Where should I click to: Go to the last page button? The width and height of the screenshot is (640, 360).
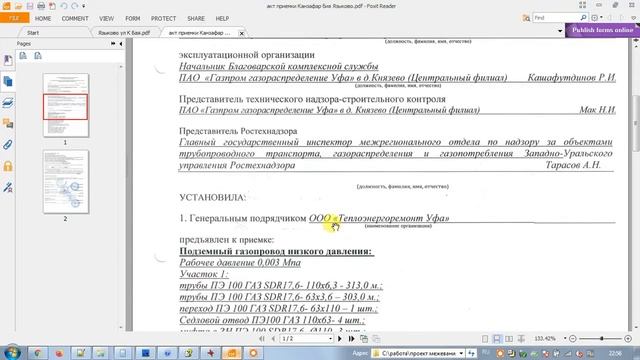(351, 339)
